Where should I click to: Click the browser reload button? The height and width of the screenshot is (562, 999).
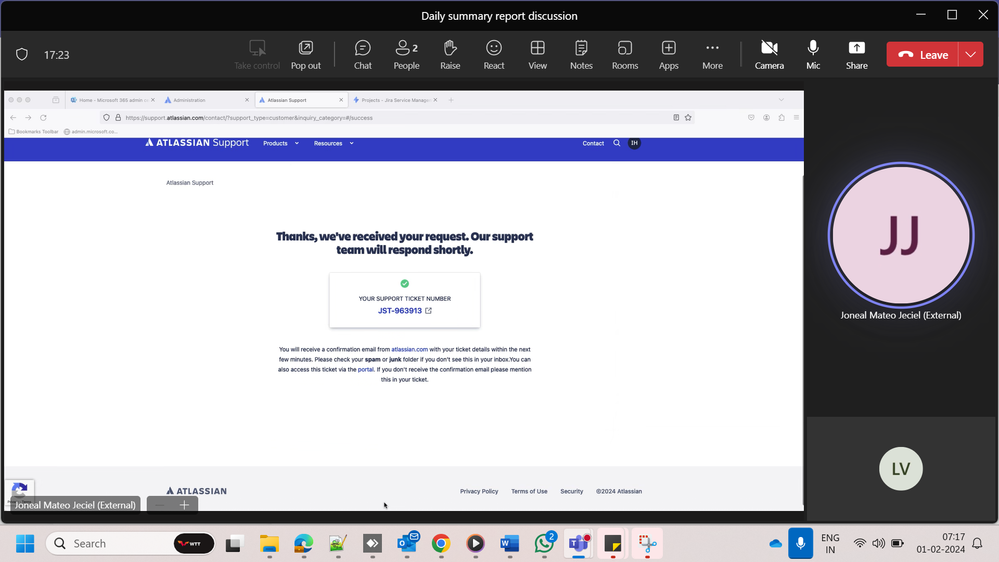[x=43, y=118]
